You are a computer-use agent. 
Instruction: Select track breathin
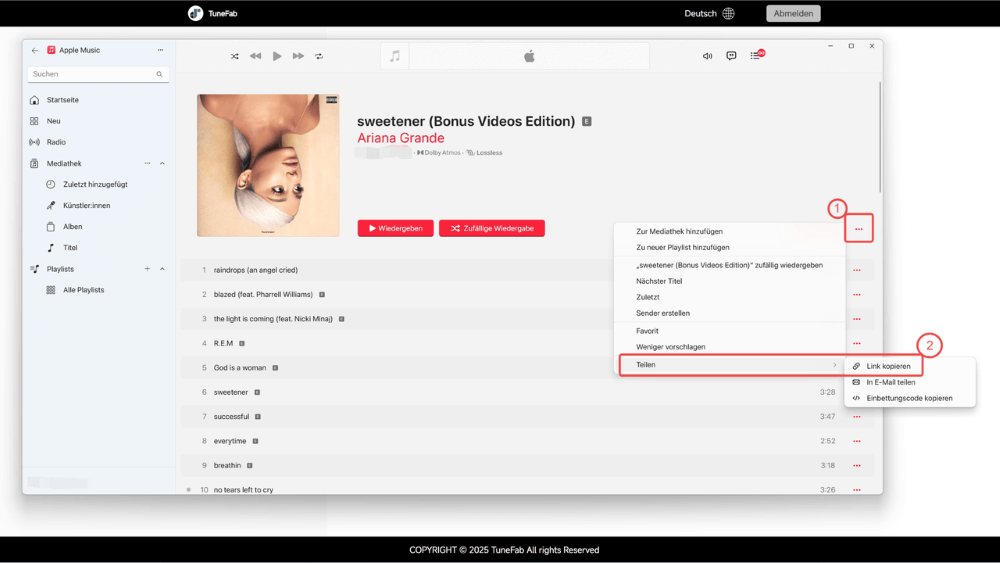227,465
